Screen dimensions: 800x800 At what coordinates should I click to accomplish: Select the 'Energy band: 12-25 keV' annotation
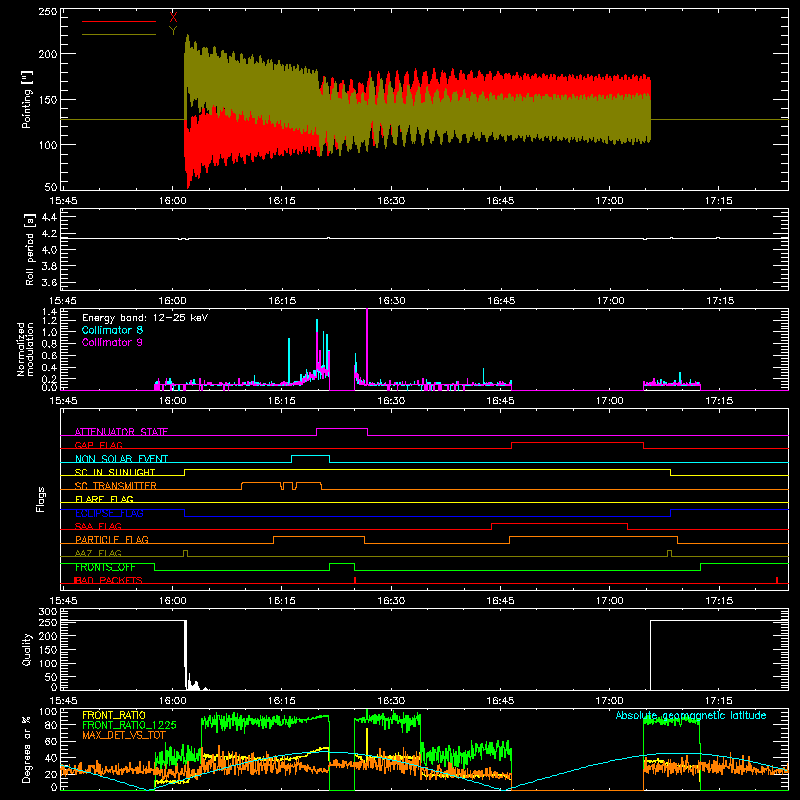click(x=145, y=318)
